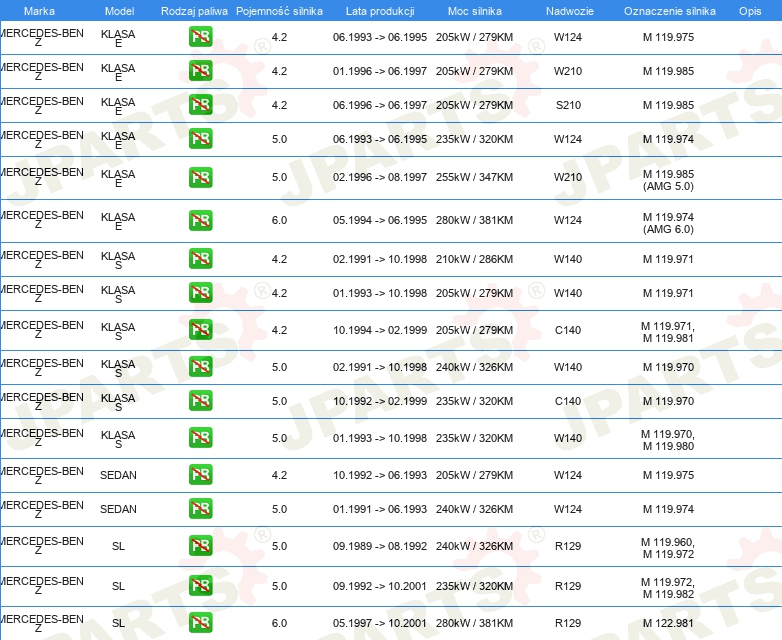Image resolution: width=782 pixels, height=640 pixels.
Task: Click PB icon in Klasa S 4.2 C140 row
Action: click(200, 330)
